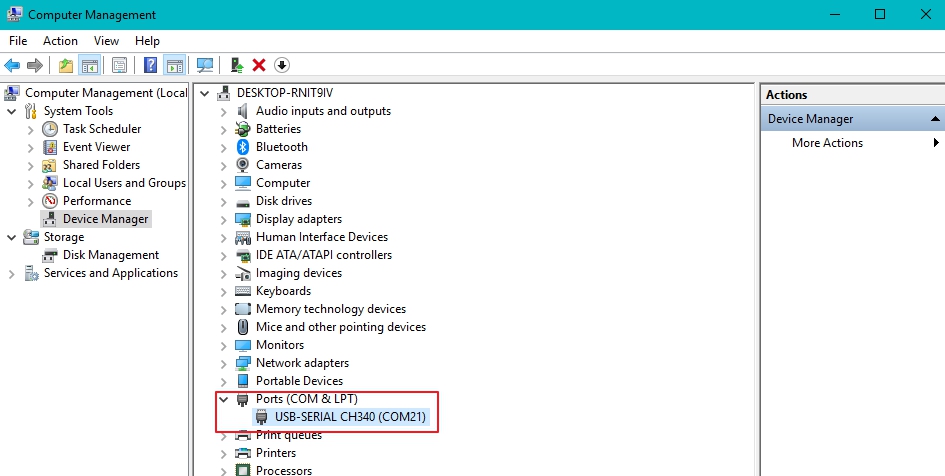The image size is (945, 476).
Task: Click the update driver green arrow icon
Action: pyautogui.click(x=237, y=65)
